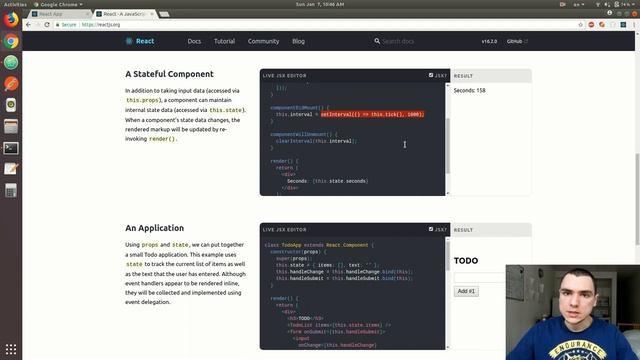The width and height of the screenshot is (640, 360).
Task: Click the React logo in the header
Action: pos(140,41)
